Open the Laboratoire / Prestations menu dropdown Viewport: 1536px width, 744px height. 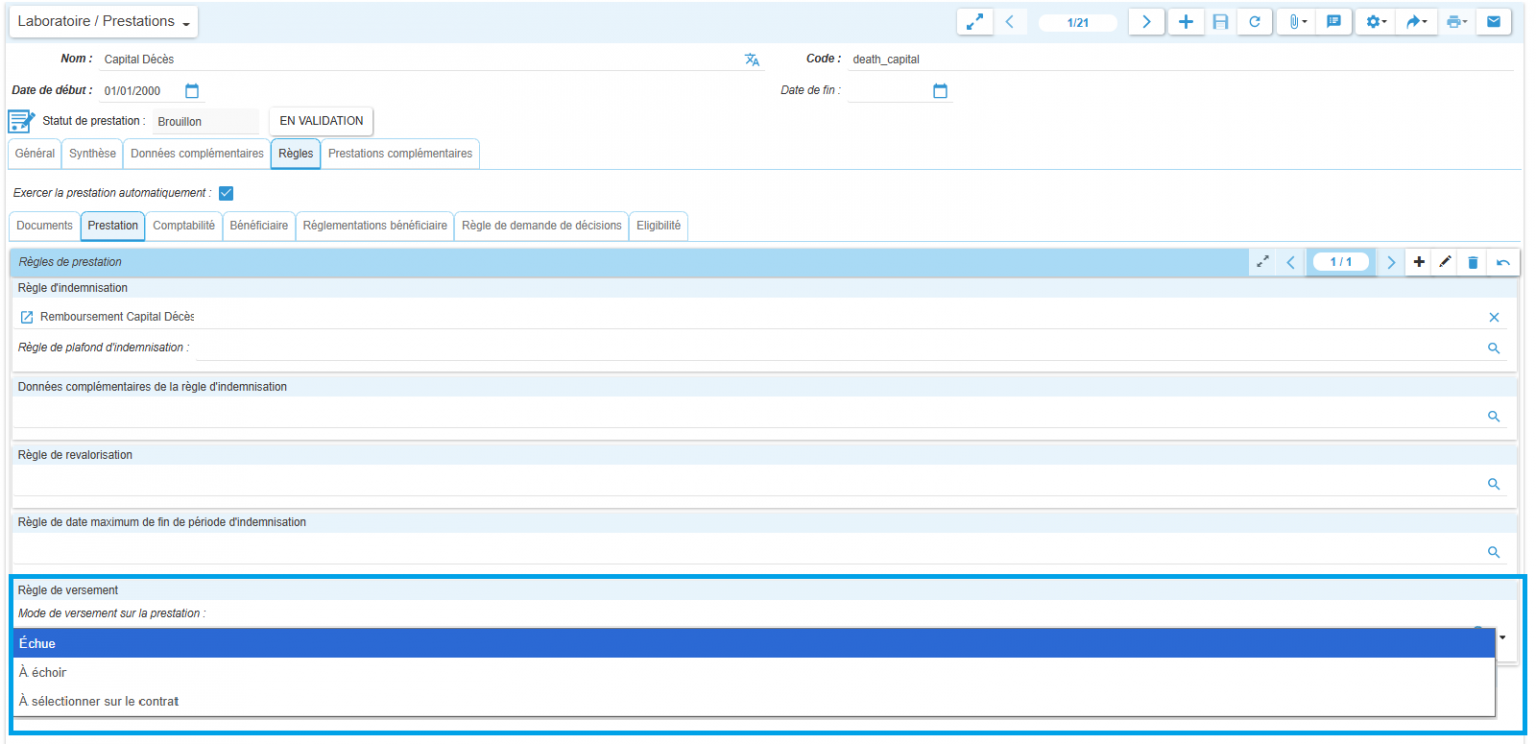103,22
